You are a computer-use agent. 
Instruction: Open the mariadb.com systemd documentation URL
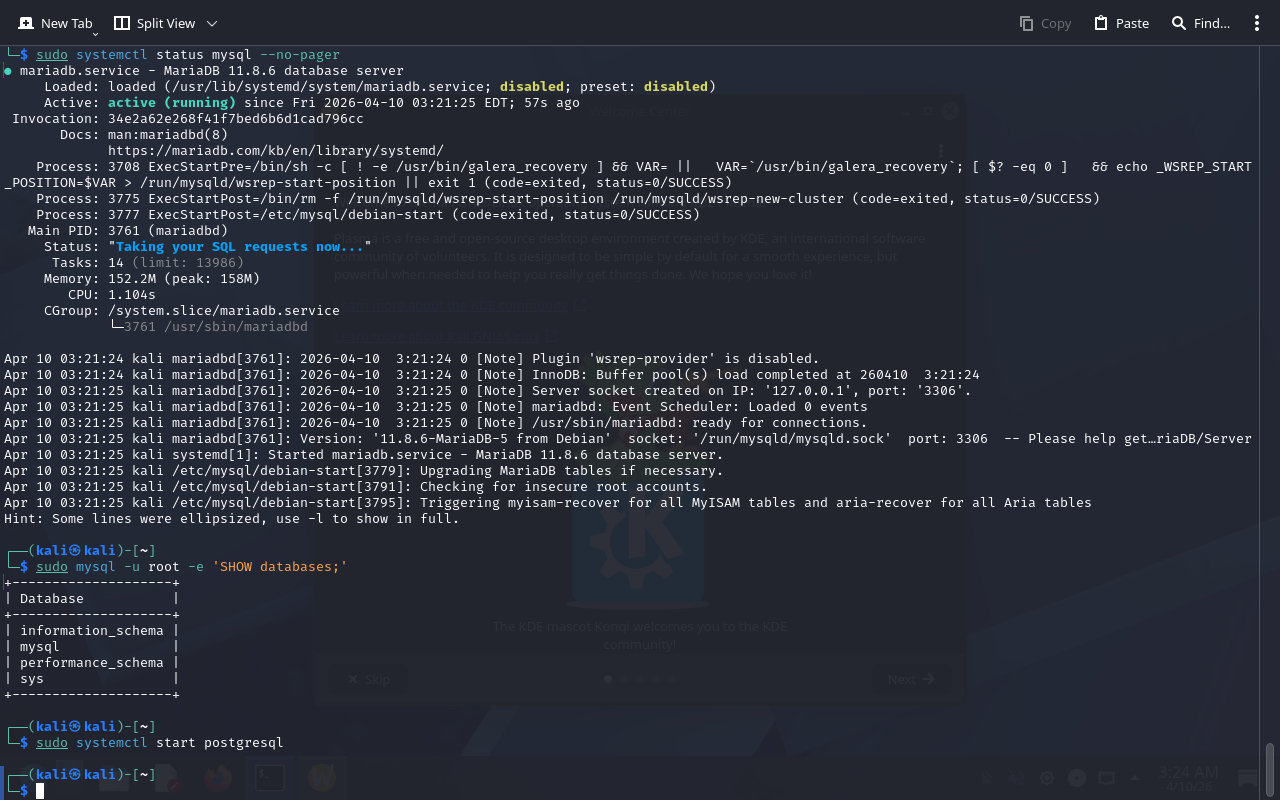pyautogui.click(x=275, y=150)
